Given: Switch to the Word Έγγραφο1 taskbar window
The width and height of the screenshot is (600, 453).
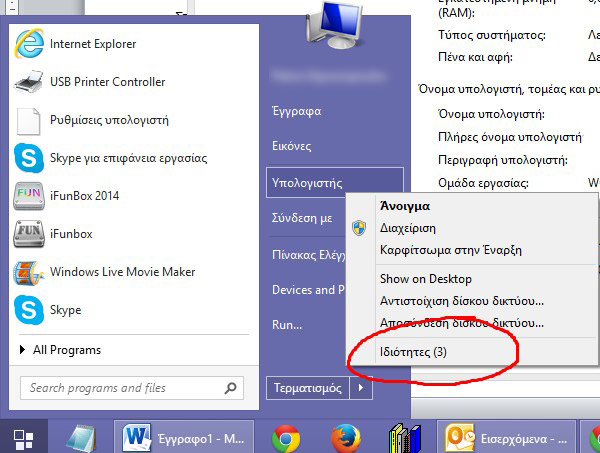Looking at the screenshot, I should coord(186,437).
